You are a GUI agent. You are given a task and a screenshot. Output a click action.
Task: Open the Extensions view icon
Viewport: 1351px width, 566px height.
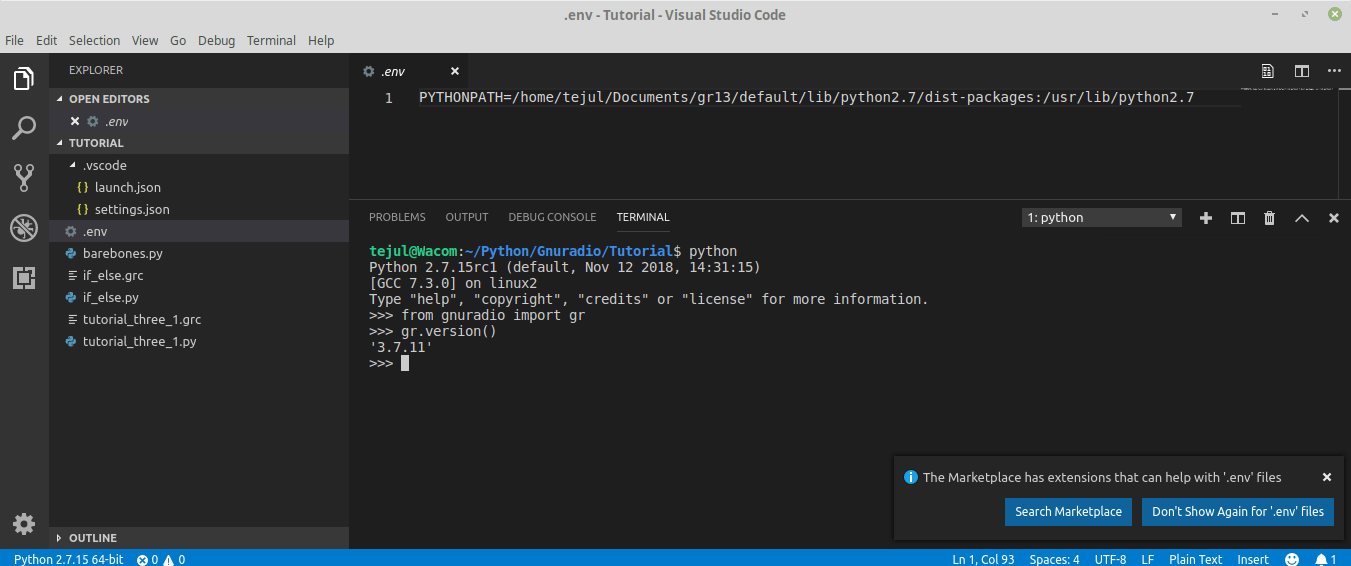point(24,278)
